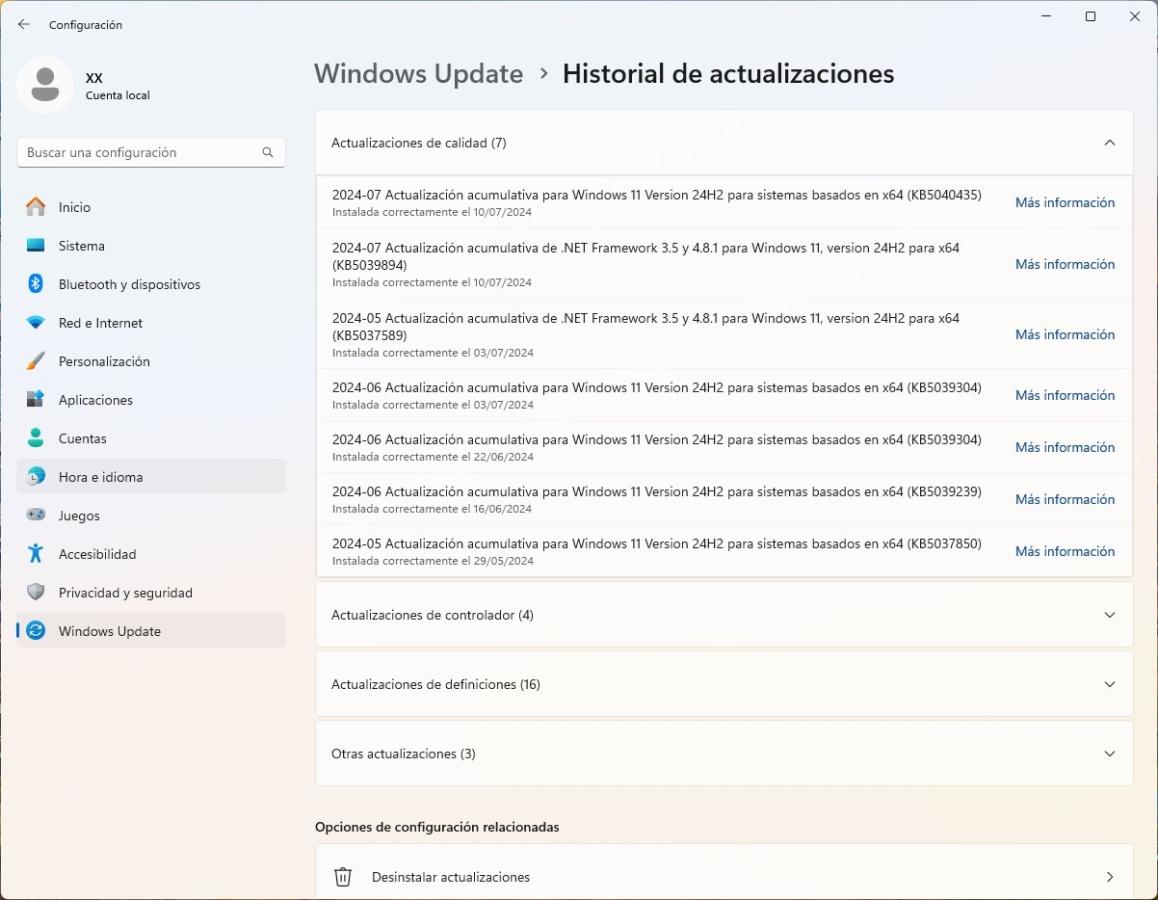Click the KB5037850 update title
The width and height of the screenshot is (1158, 900).
pos(657,543)
